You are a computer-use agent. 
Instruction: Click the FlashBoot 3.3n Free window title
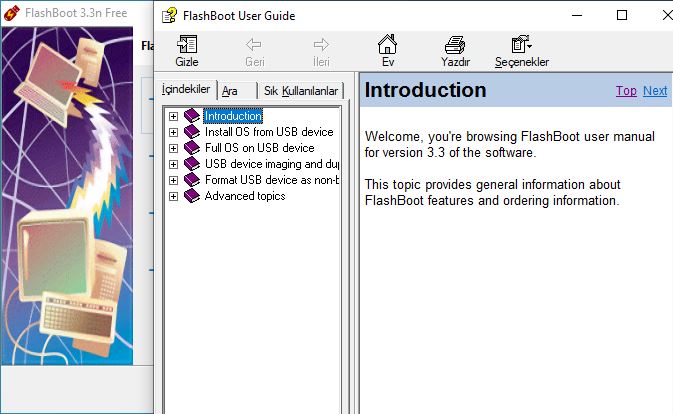click(76, 13)
